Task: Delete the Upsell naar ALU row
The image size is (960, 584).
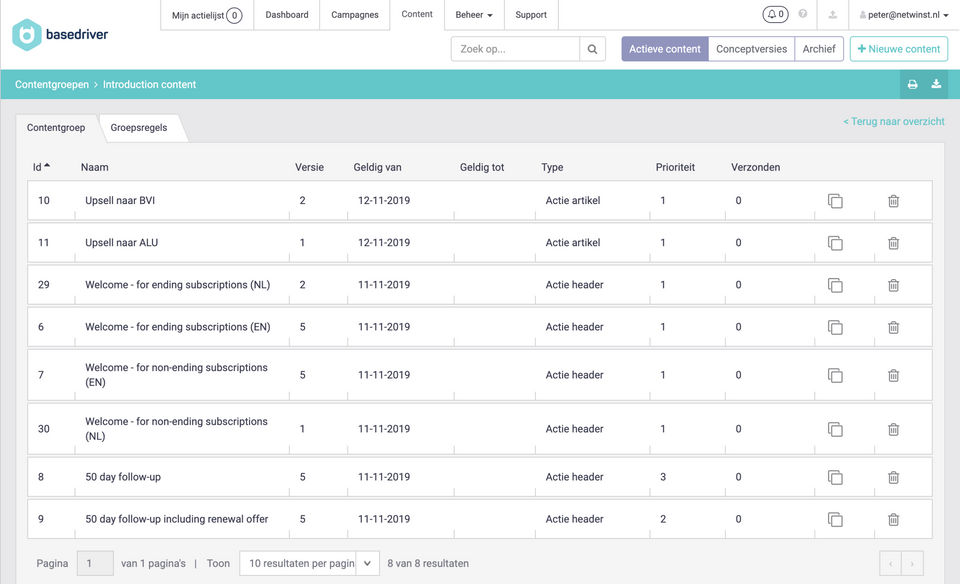Action: pyautogui.click(x=893, y=243)
